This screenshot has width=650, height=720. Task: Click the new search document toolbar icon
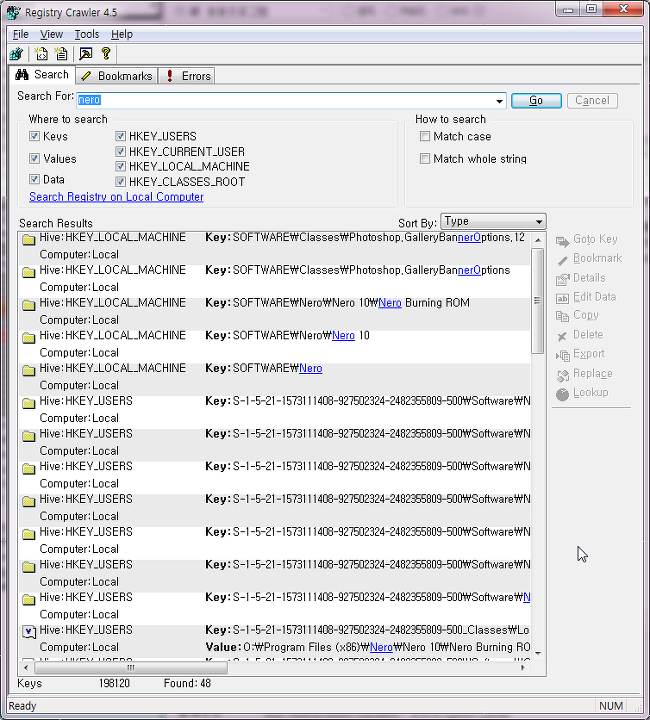pyautogui.click(x=41, y=54)
